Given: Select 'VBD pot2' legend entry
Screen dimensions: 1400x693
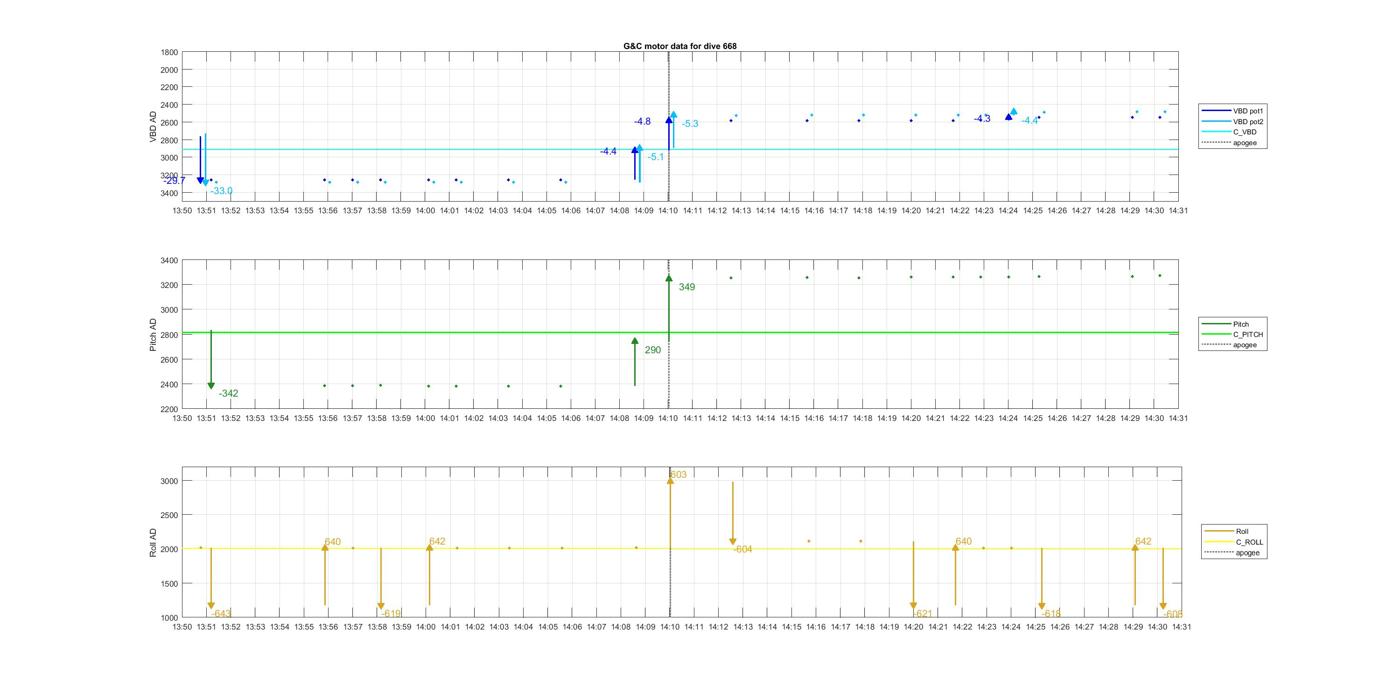Looking at the screenshot, I should click(x=1248, y=121).
